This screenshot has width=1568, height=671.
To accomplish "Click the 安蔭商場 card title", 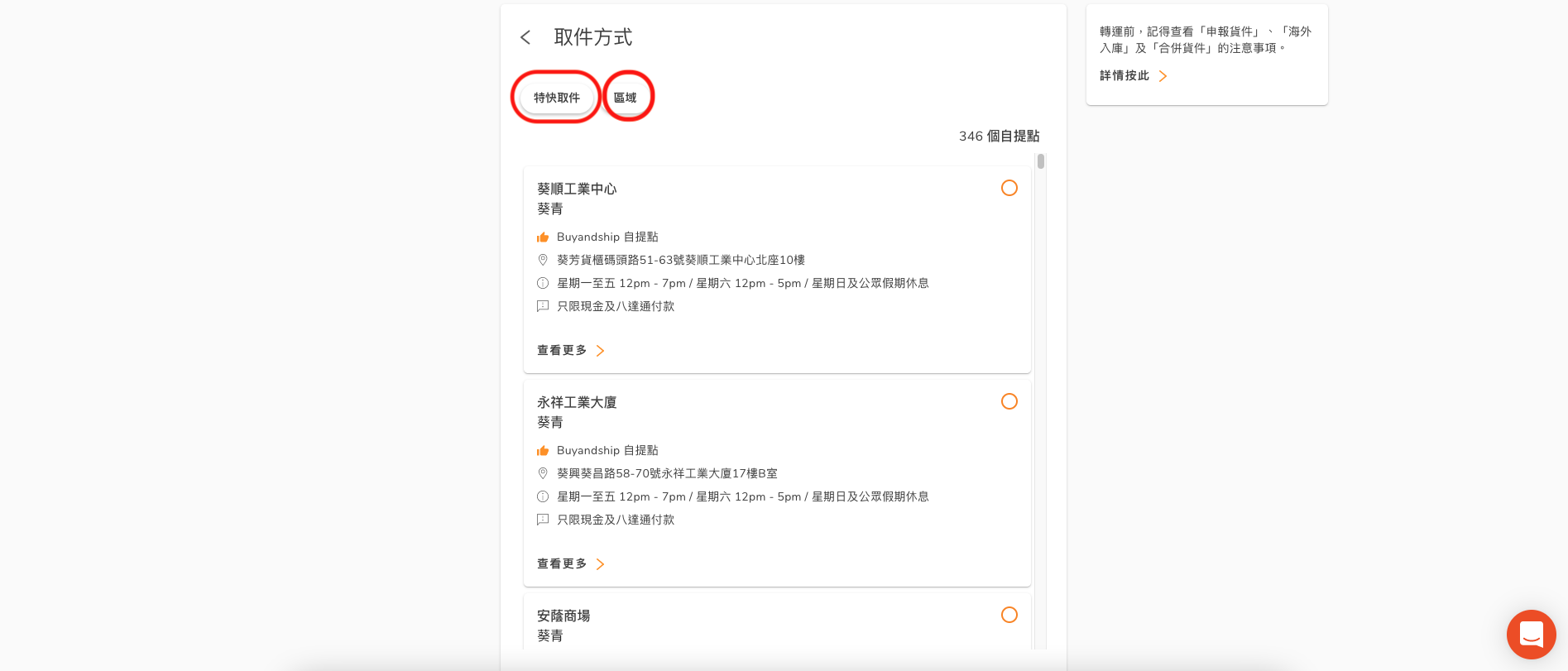I will pyautogui.click(x=563, y=616).
